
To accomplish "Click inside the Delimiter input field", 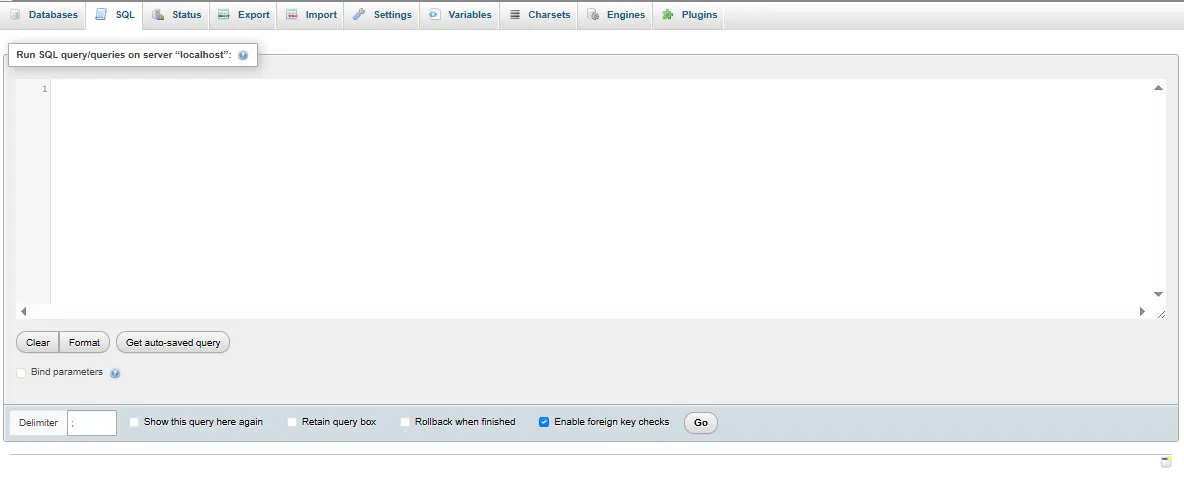I will click(x=92, y=423).
